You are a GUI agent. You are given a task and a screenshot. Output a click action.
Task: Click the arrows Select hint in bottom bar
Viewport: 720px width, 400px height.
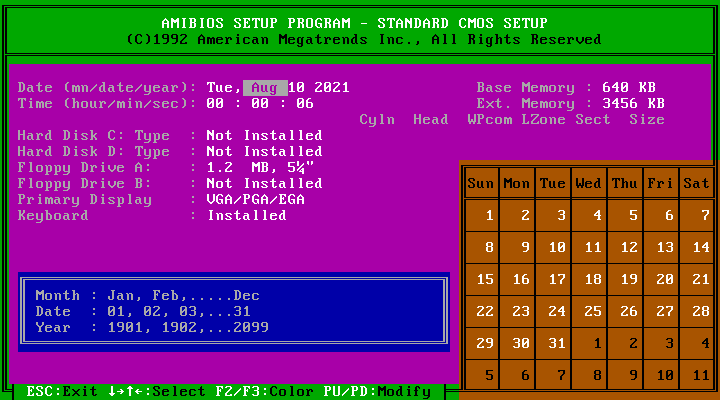point(157,391)
